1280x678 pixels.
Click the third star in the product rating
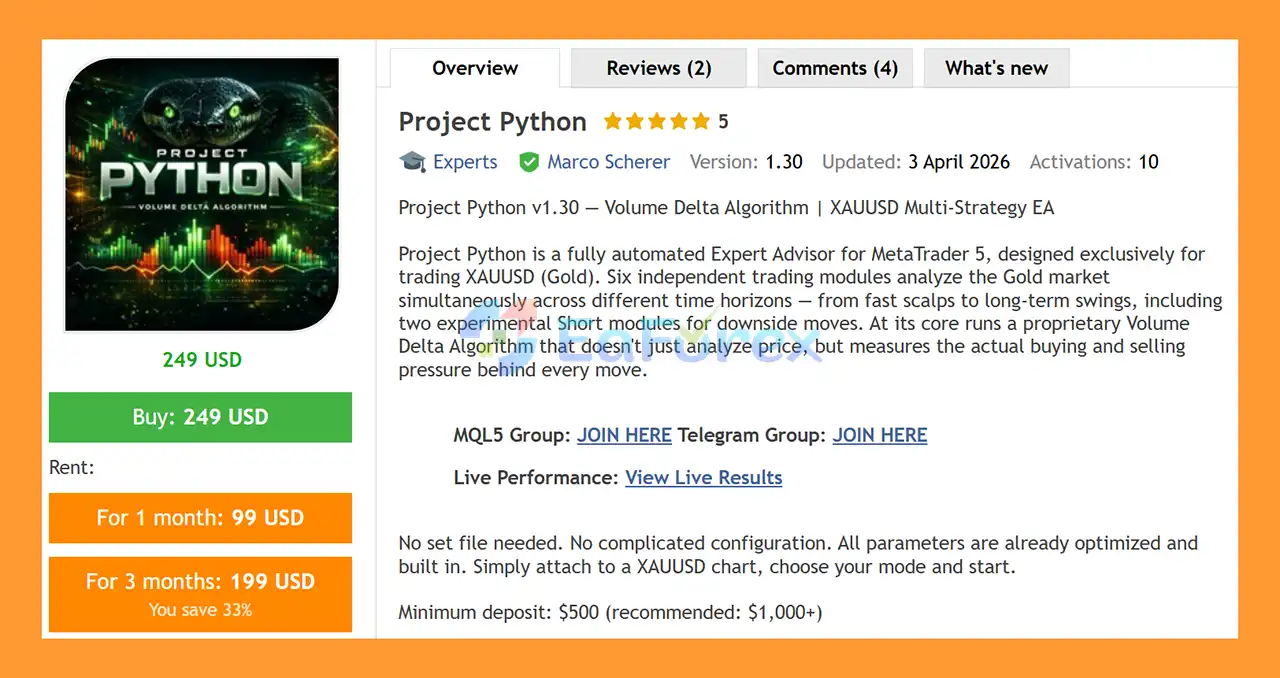click(655, 120)
